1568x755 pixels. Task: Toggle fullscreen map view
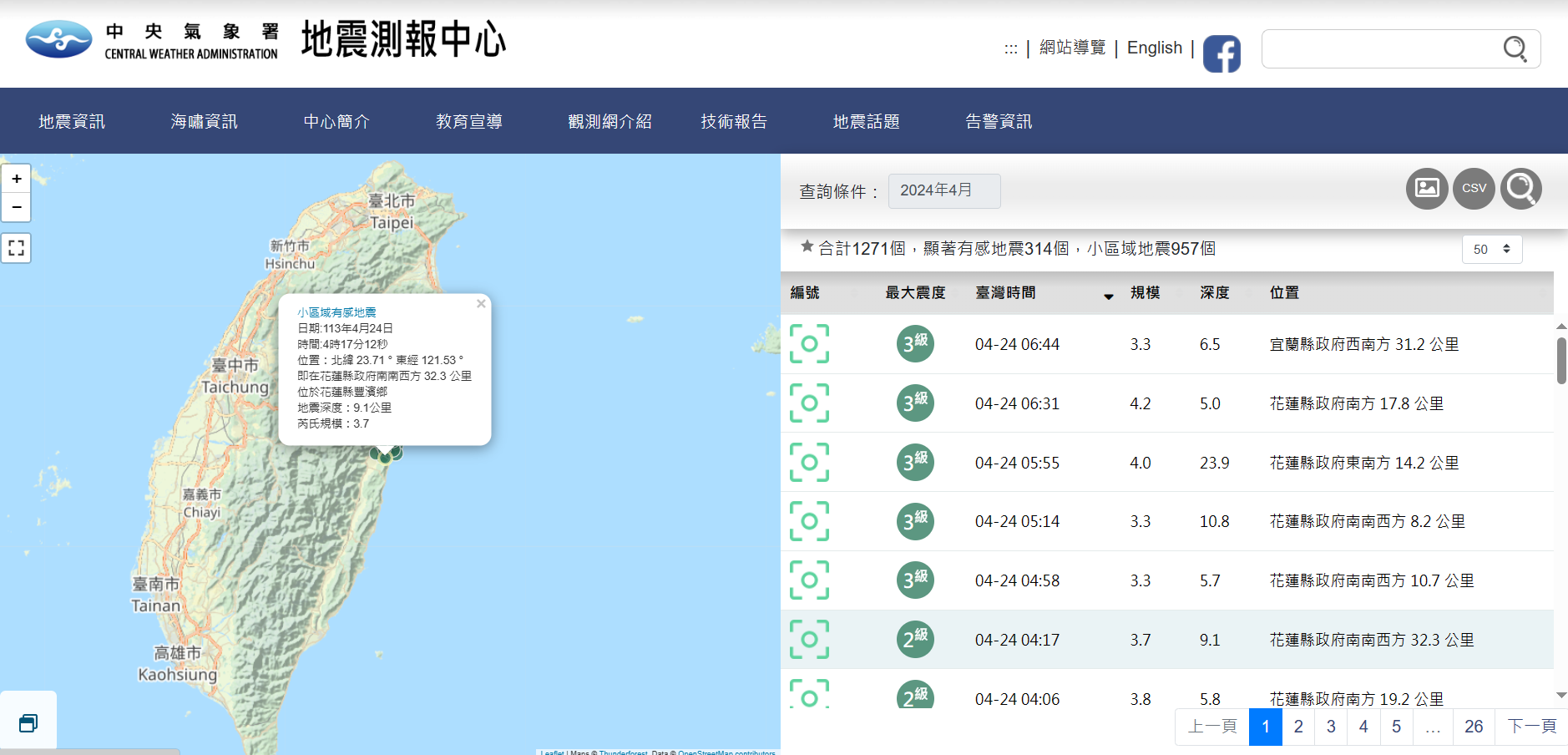coord(16,248)
